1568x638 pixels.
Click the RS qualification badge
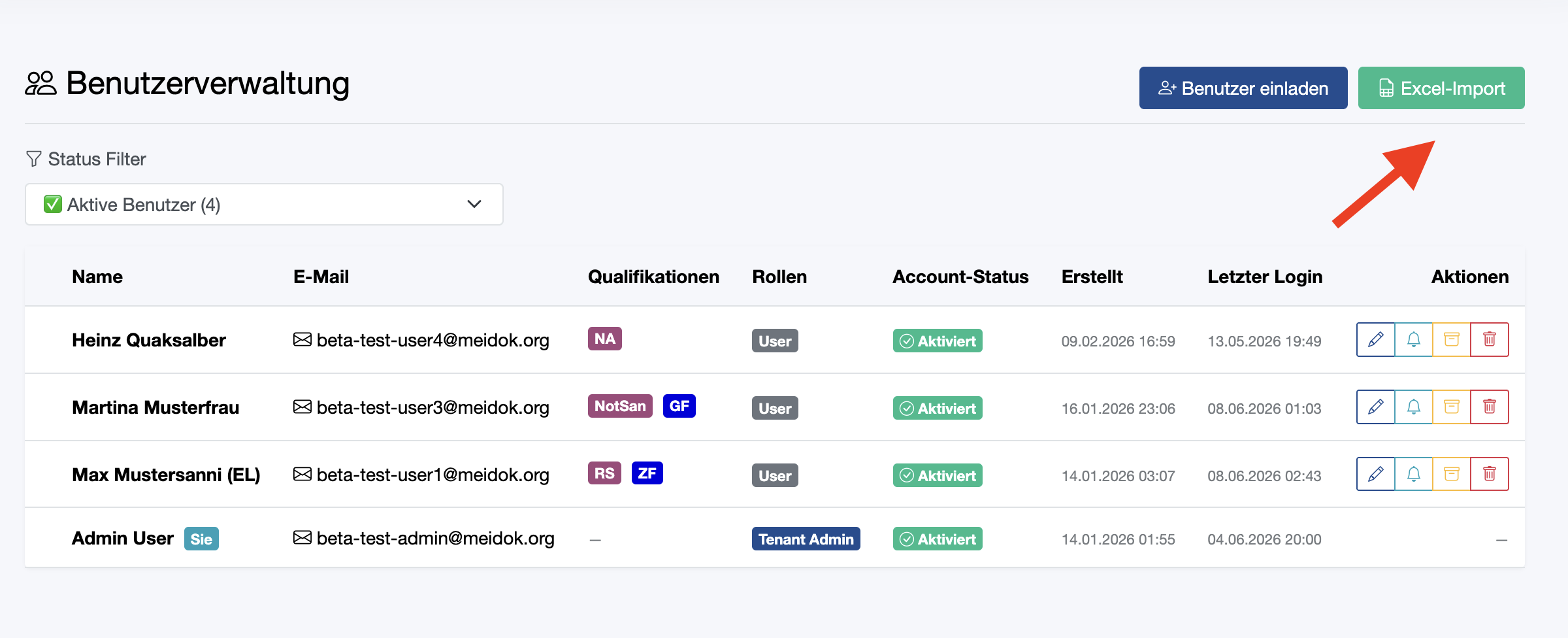pos(604,473)
